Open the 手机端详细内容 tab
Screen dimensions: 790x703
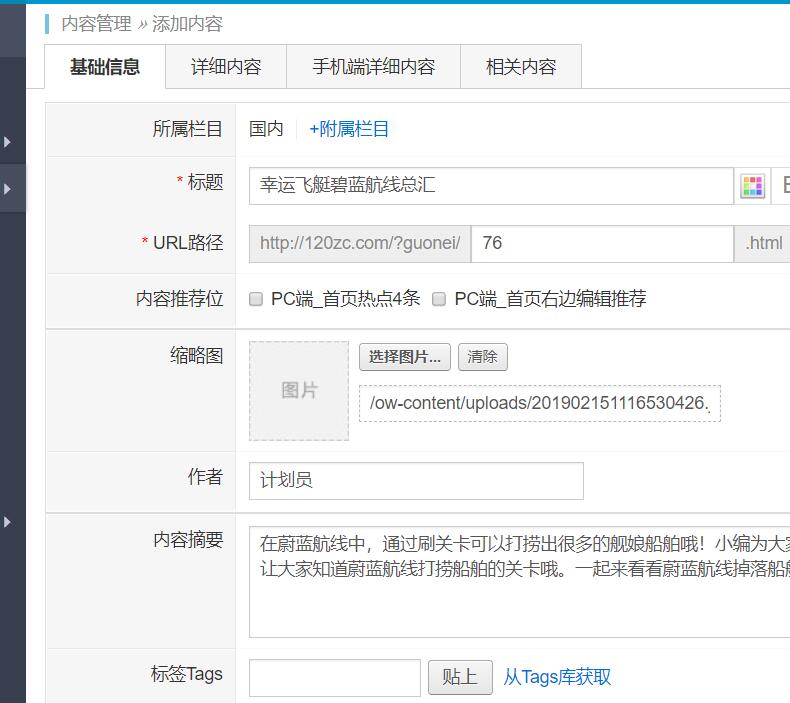tap(373, 67)
